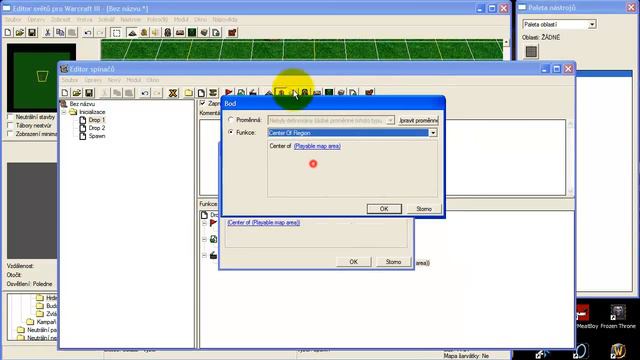Open Modul menu in World Editor
This screenshot has width=640, height=360.
181,20
